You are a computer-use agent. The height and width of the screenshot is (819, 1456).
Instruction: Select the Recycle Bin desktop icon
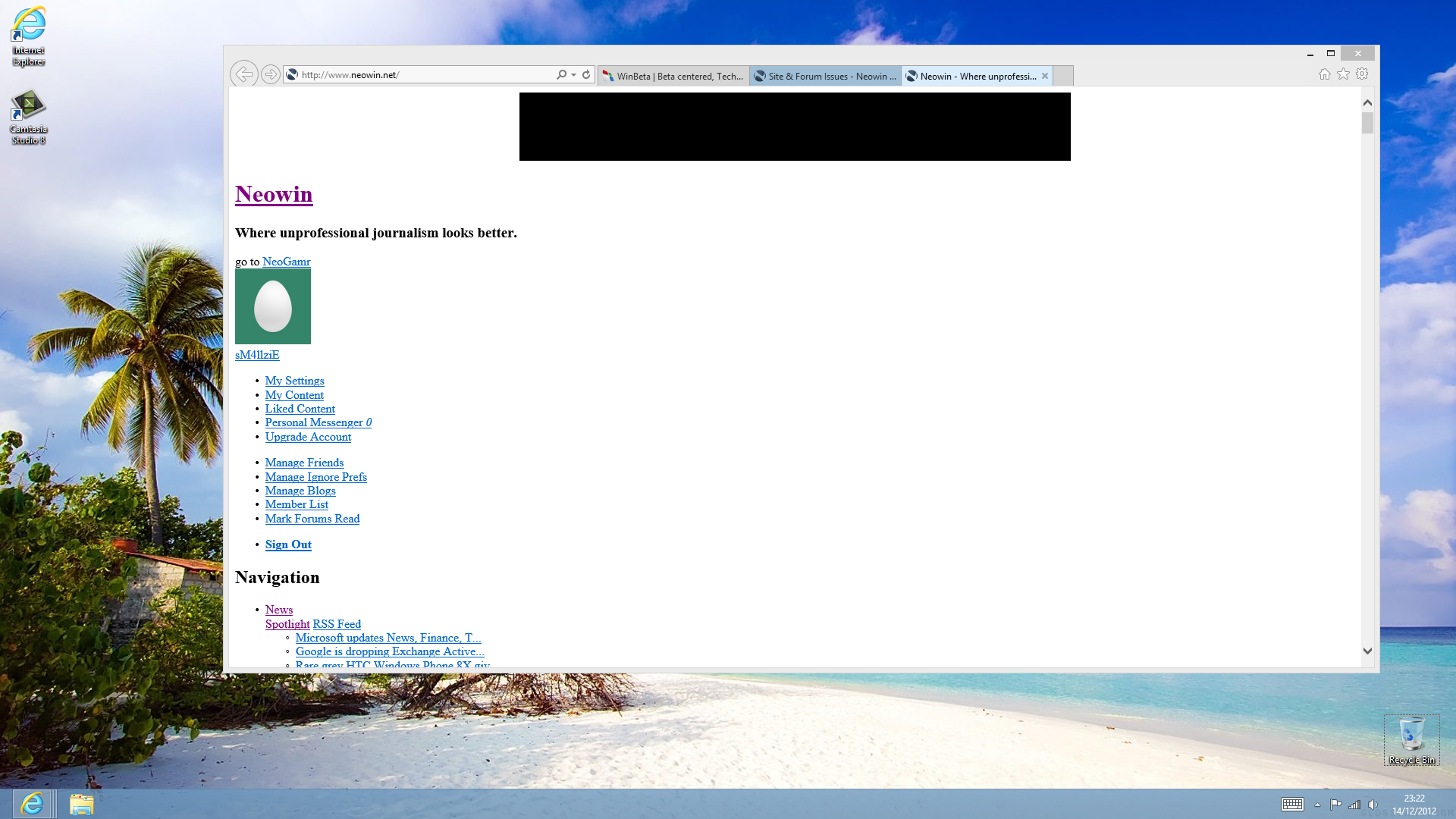(x=1411, y=740)
